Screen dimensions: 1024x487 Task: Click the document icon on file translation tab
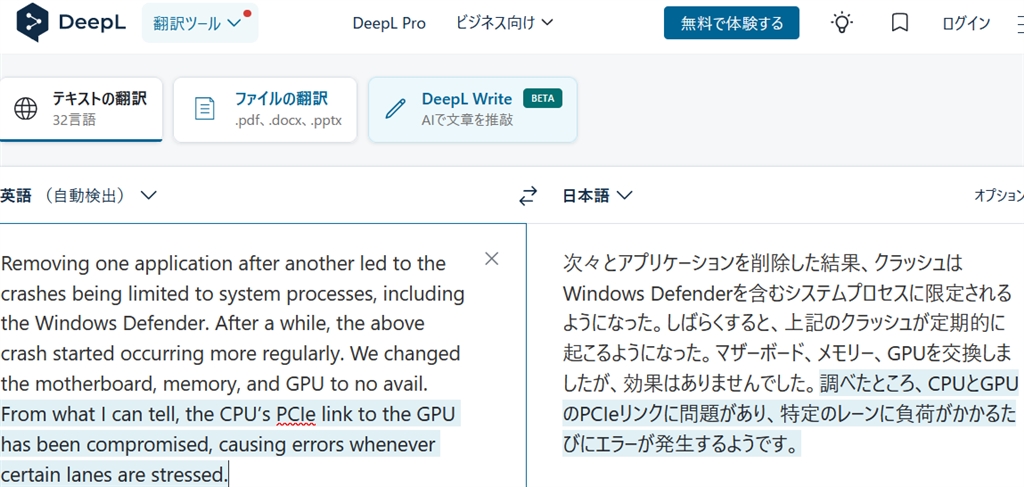coord(205,108)
